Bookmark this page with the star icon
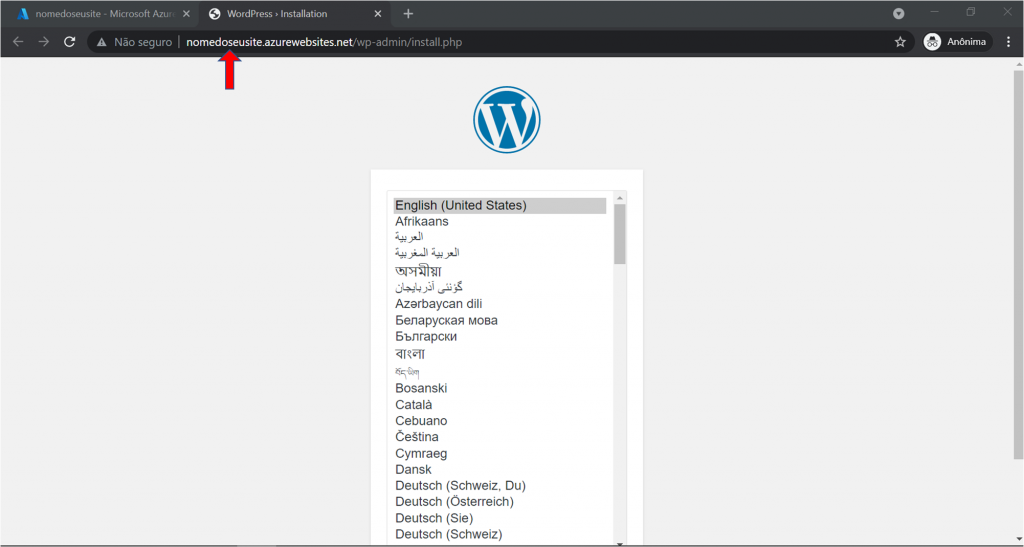Viewport: 1024px width, 547px height. pyautogui.click(x=900, y=42)
